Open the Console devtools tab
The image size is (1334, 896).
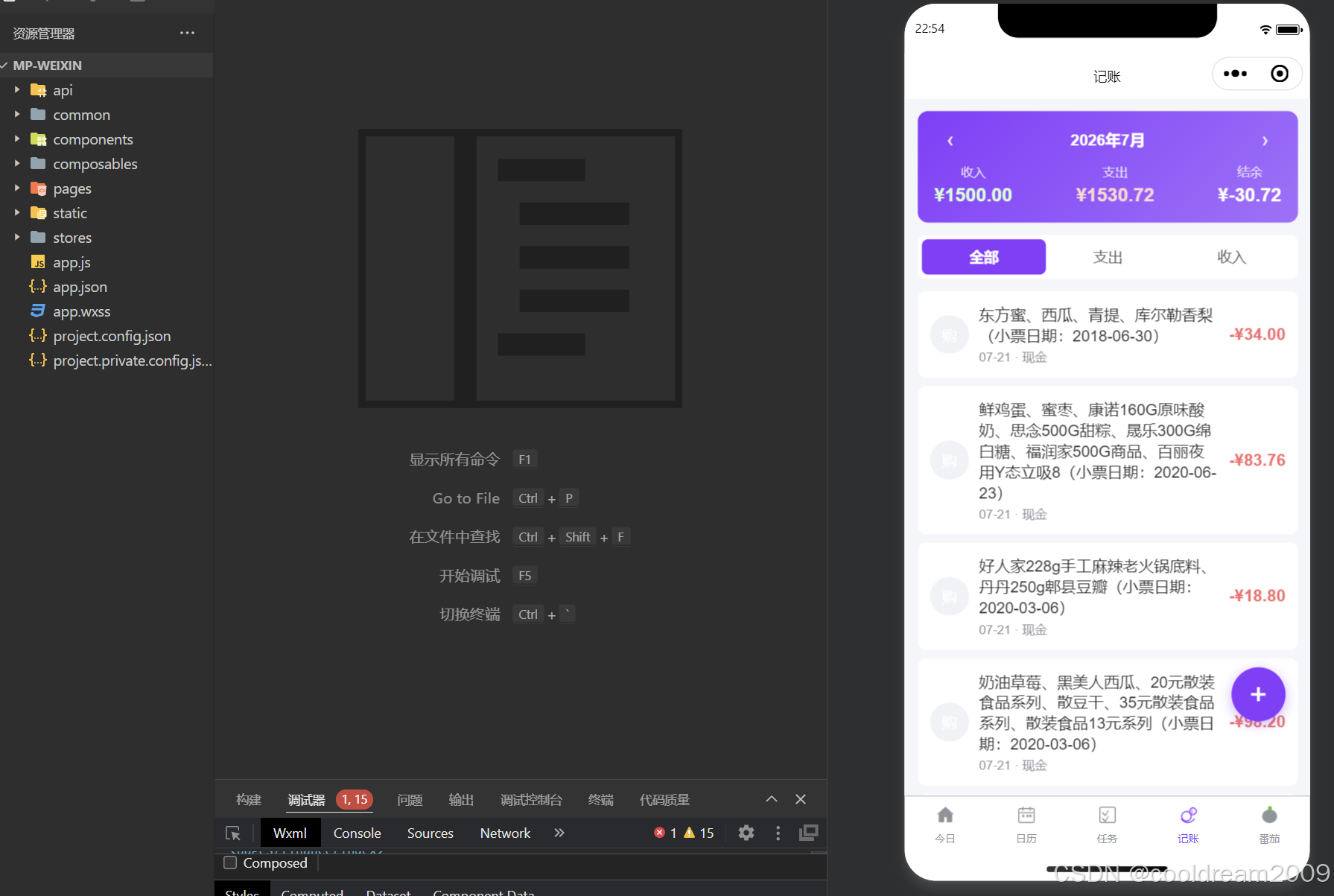[x=358, y=833]
